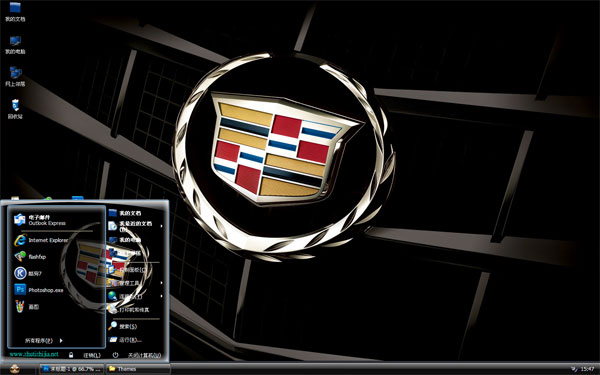Click the Start button on the taskbar
The width and height of the screenshot is (600, 375).
pyautogui.click(x=15, y=369)
